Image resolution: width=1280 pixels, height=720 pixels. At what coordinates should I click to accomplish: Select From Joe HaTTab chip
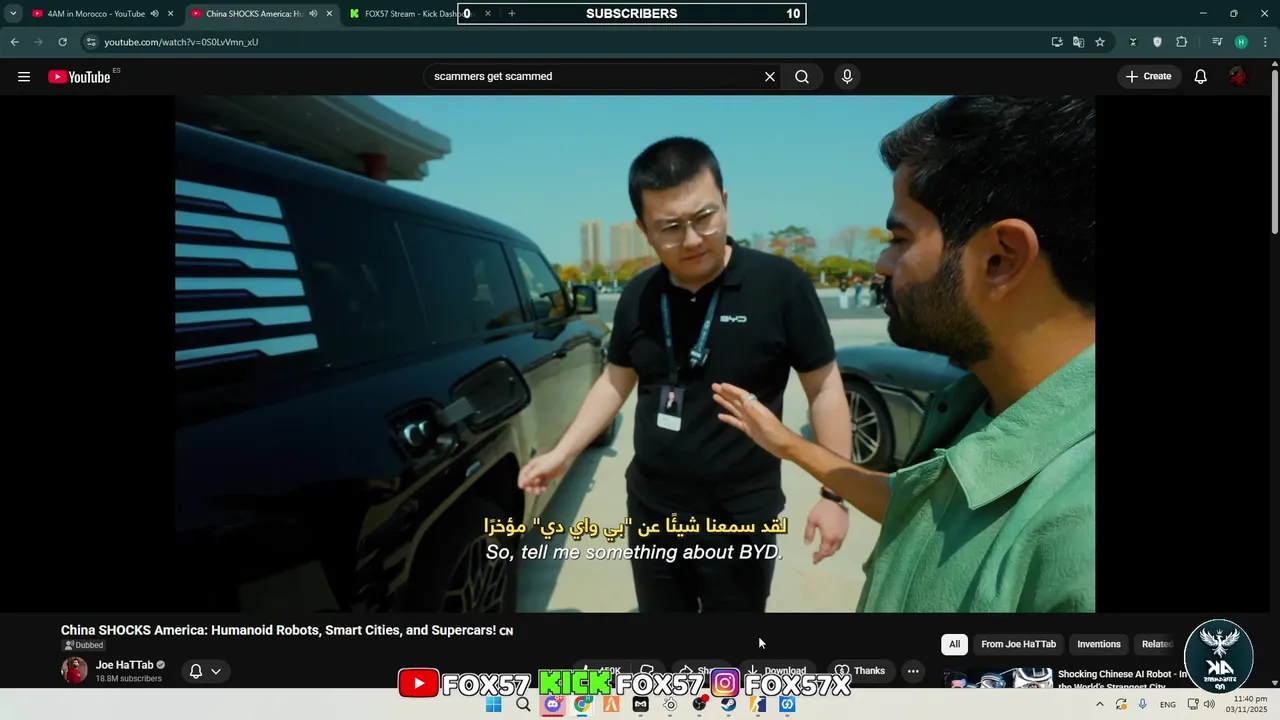pos(1018,644)
